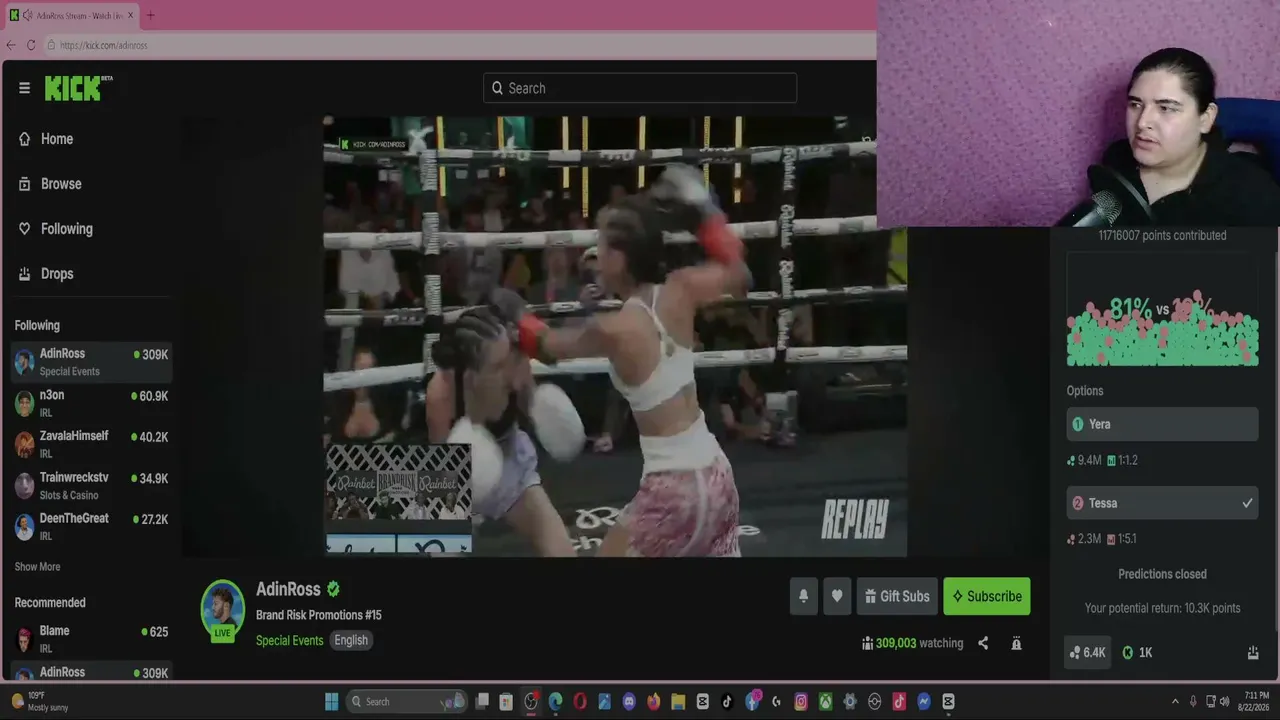Viewport: 1280px width, 720px height.
Task: Click the "Brand Risk Promotions #15" title
Action: pyautogui.click(x=318, y=615)
